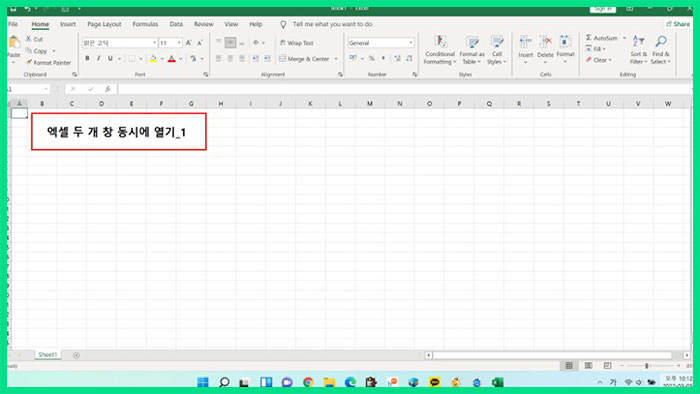Undo the last action from quick access toolbar
Image resolution: width=700 pixels, height=394 pixels.
tap(27, 8)
